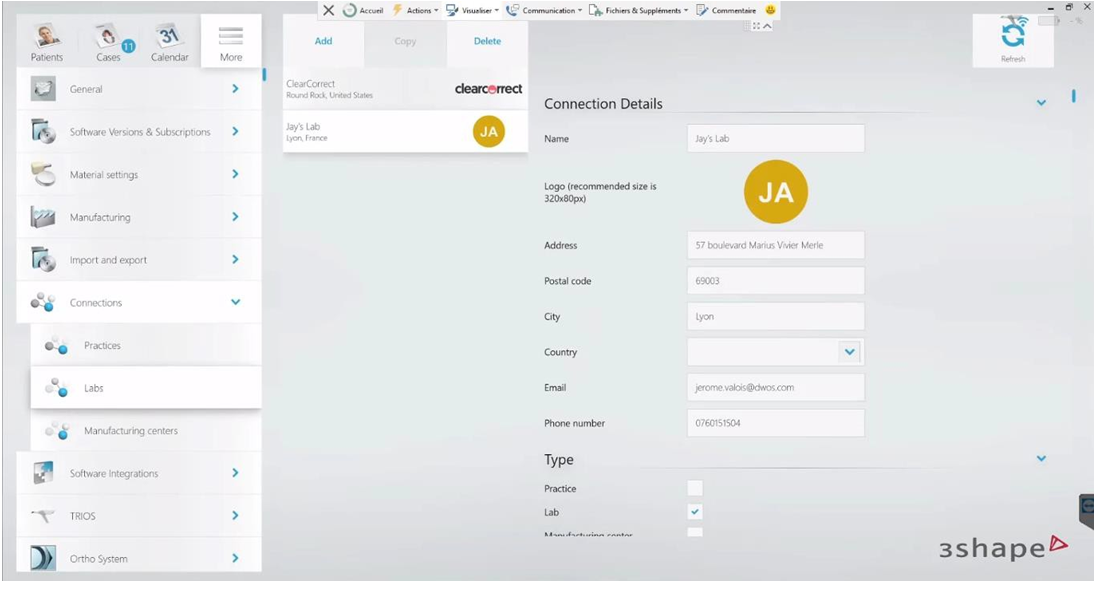
Task: Click the Add connection button
Action: coord(323,41)
